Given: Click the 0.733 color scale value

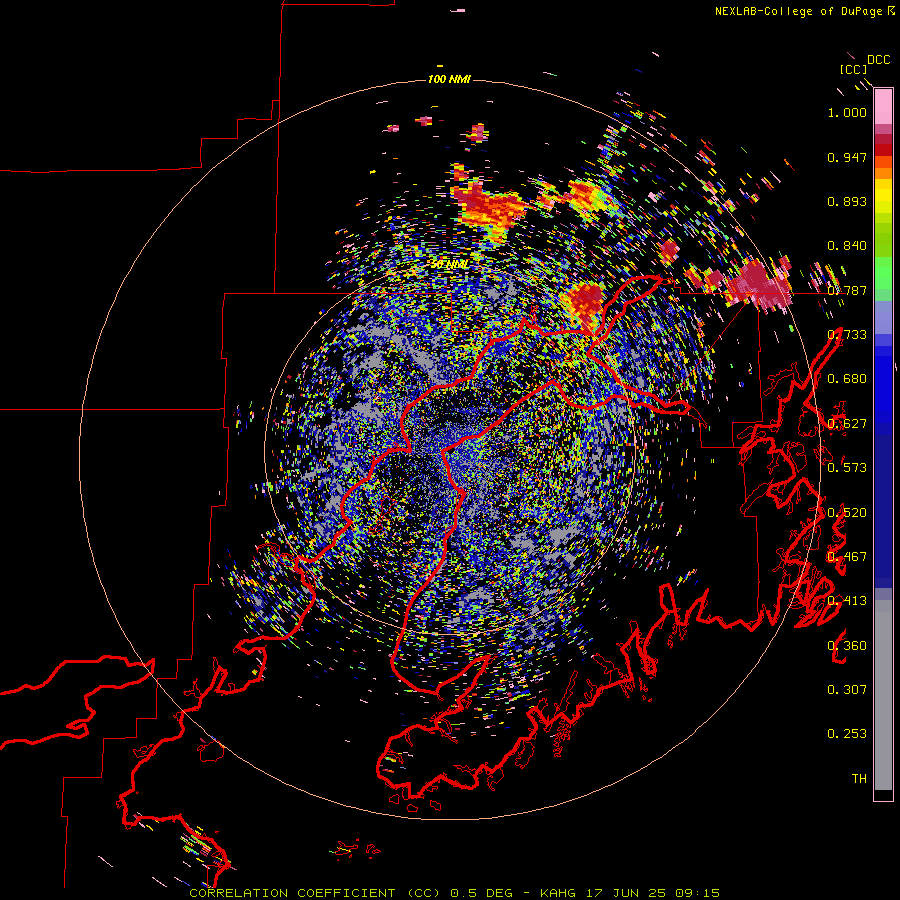Looking at the screenshot, I should point(847,335).
